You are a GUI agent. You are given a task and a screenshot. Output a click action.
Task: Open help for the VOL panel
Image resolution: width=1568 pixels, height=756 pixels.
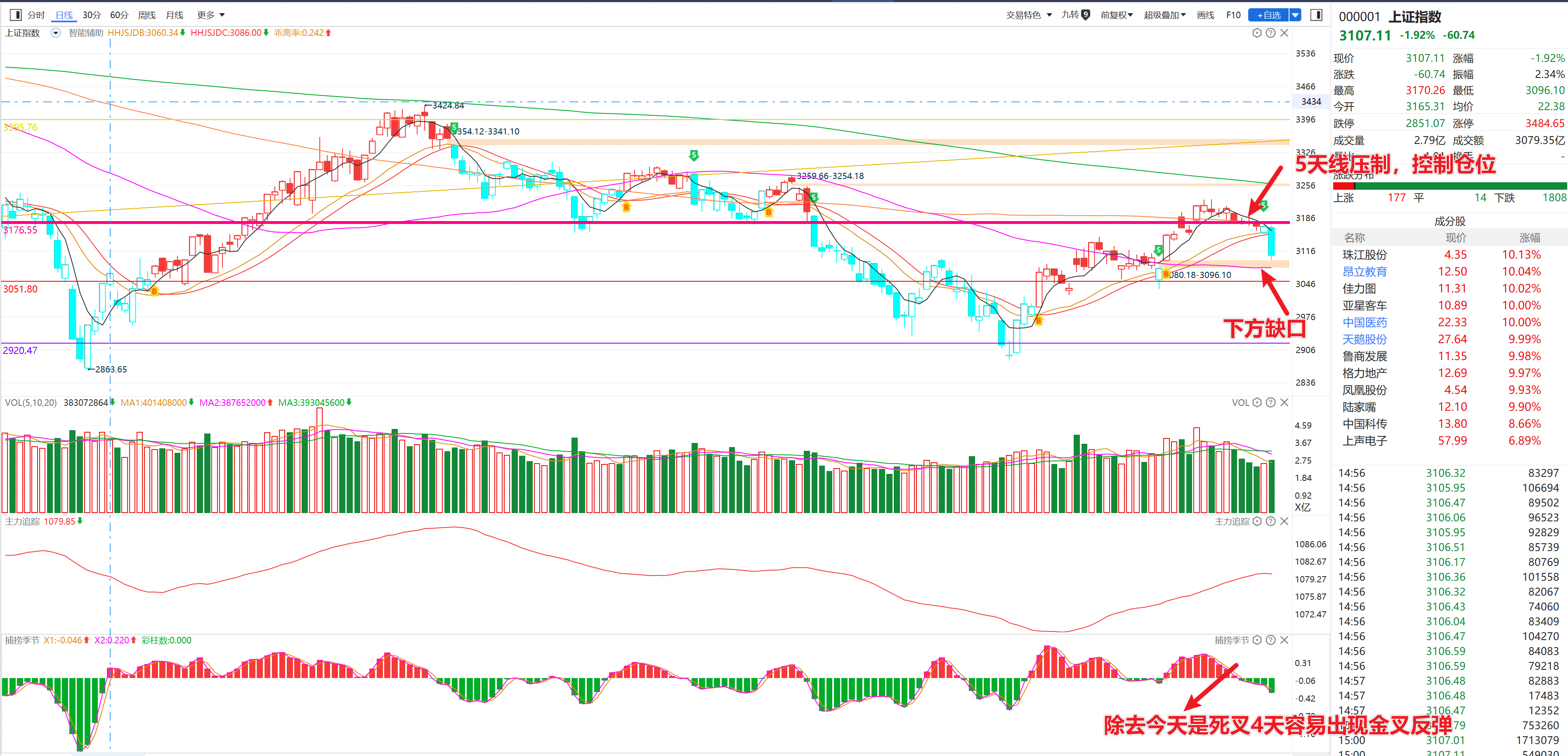point(1270,402)
